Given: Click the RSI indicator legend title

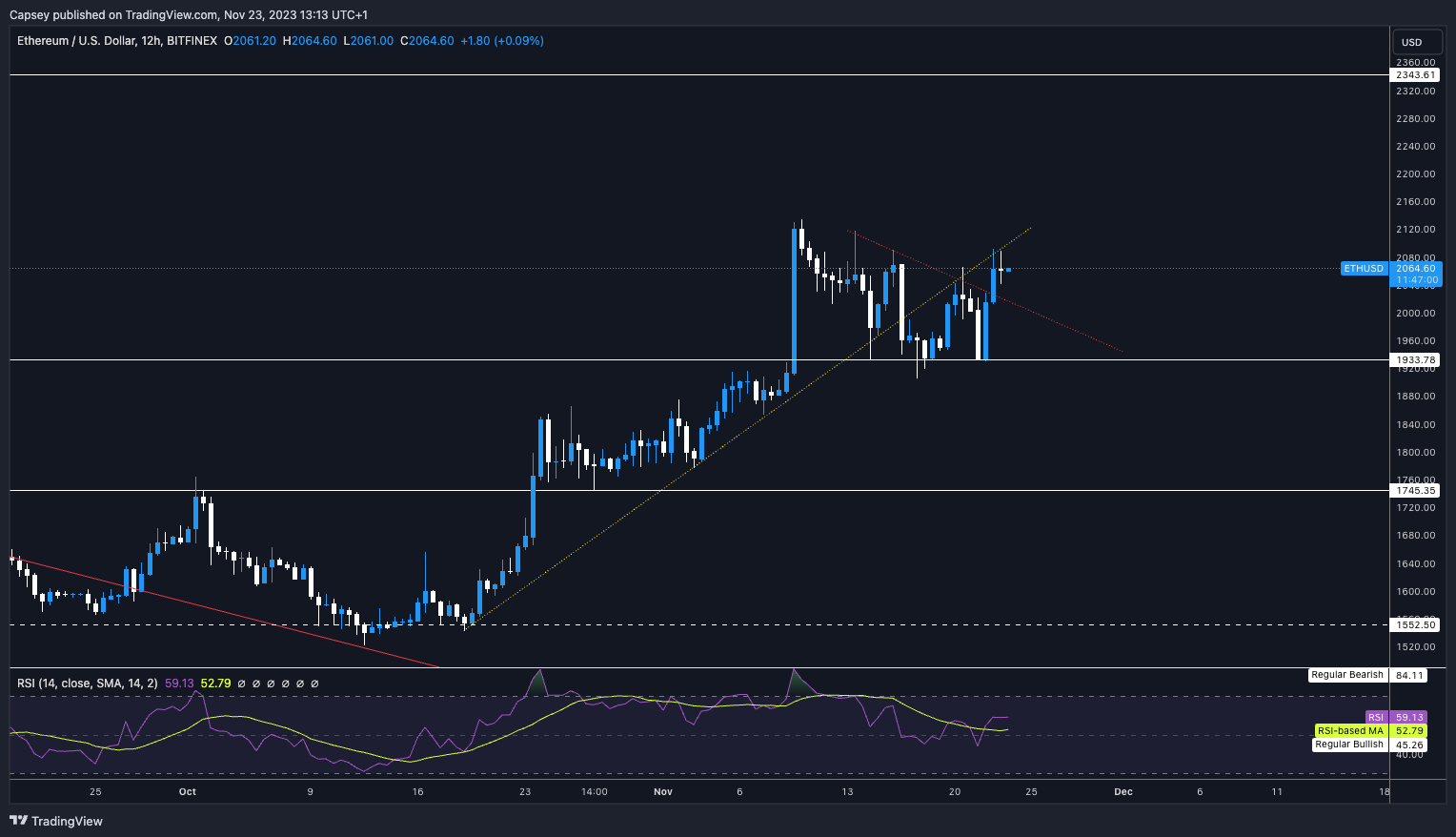Looking at the screenshot, I should coord(88,684).
